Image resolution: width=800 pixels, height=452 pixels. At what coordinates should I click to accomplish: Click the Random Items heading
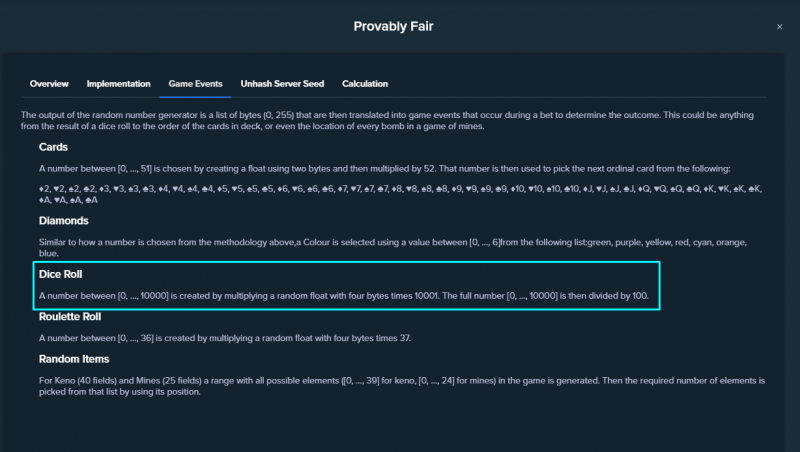(x=74, y=359)
